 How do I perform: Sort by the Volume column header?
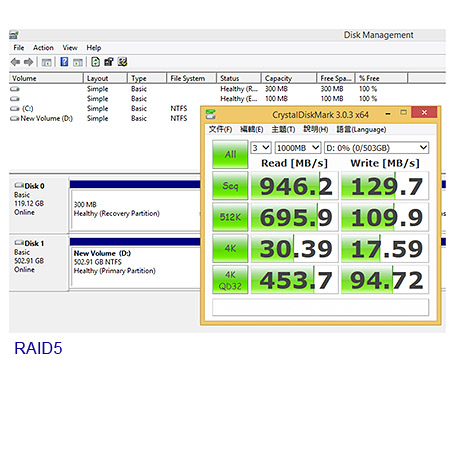(46, 78)
